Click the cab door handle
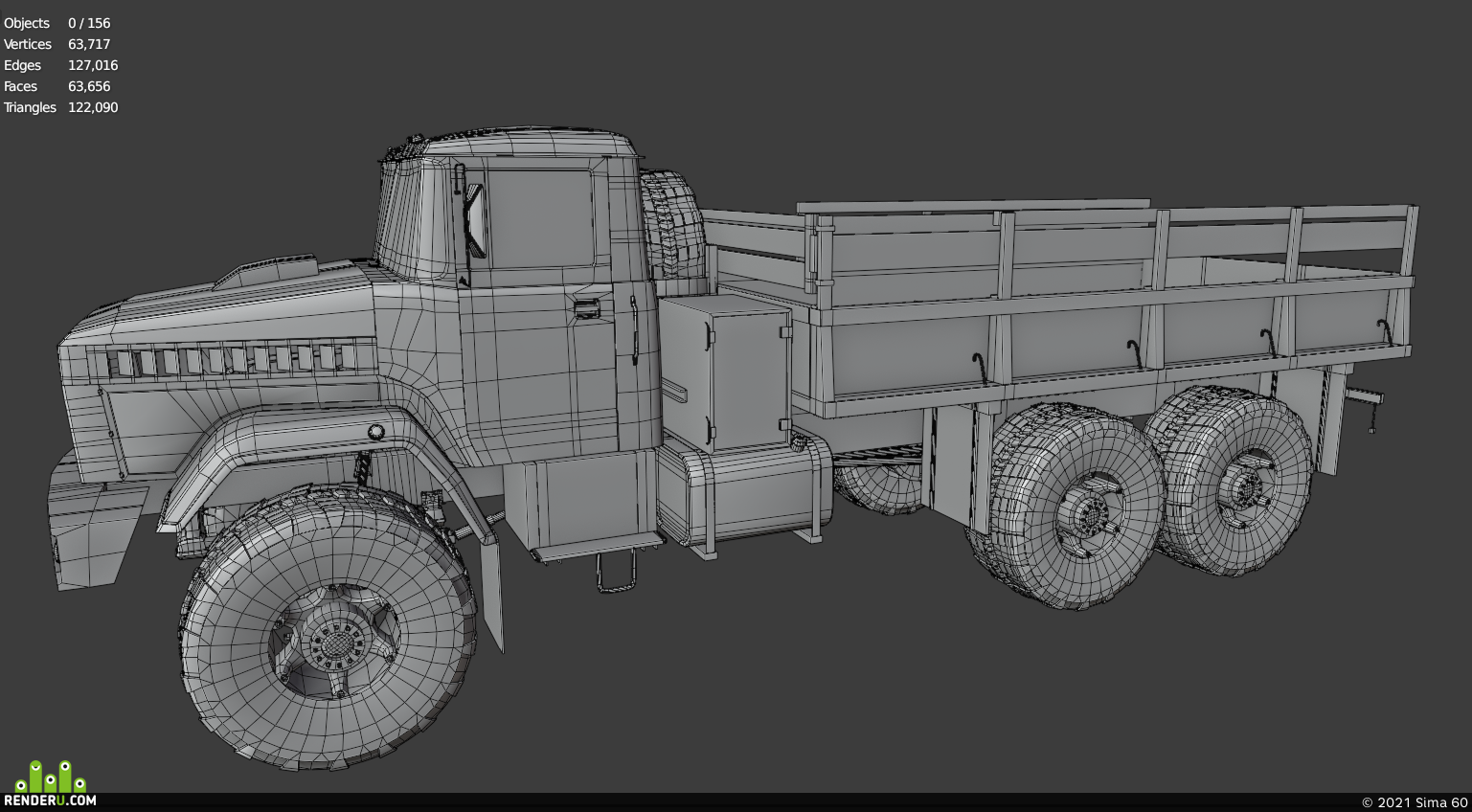 point(586,308)
